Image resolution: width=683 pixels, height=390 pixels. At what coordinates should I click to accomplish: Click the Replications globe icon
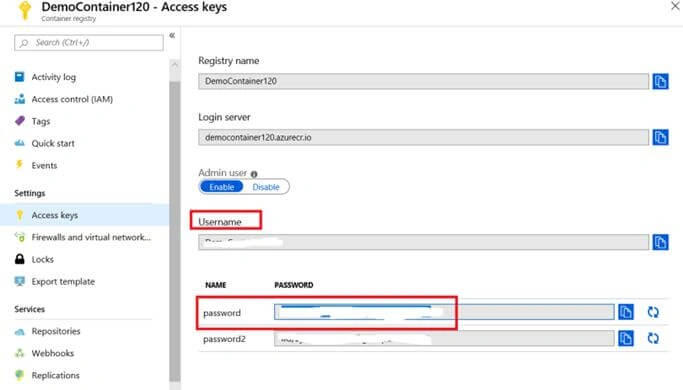pyautogui.click(x=20, y=375)
